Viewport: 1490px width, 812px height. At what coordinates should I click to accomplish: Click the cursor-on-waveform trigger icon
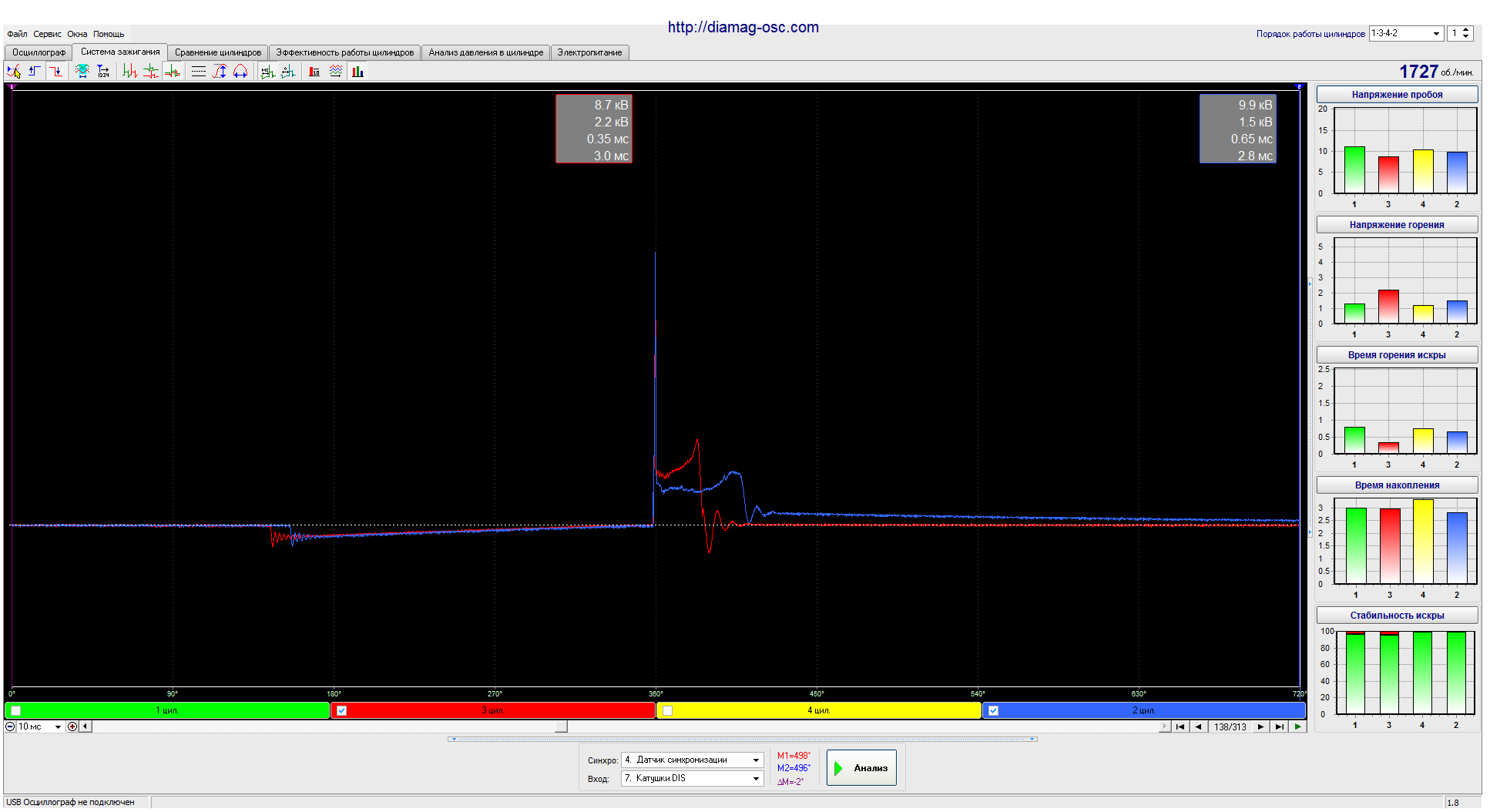click(14, 72)
